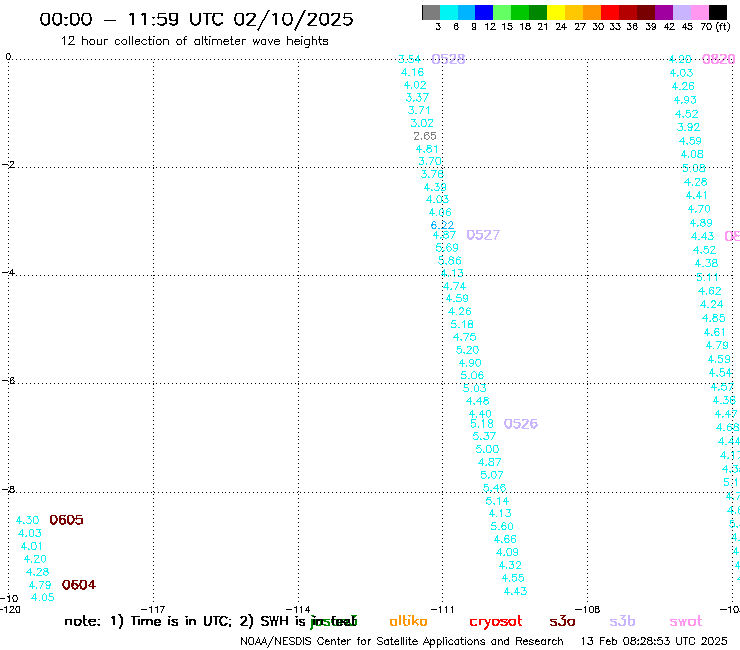Pick the bright red 30-33 ft legend swatch
Screen dimensions: 740x650
pos(610,12)
